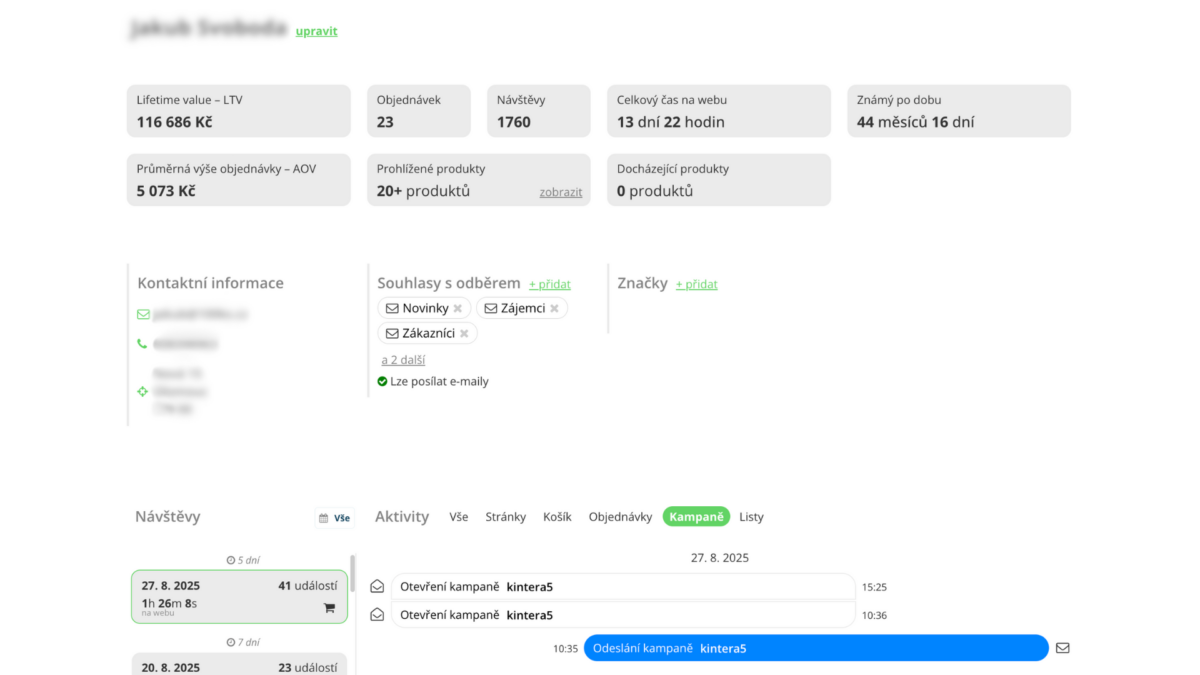The image size is (1200, 675).
Task: Click the green phone icon in contact info
Action: 142,344
